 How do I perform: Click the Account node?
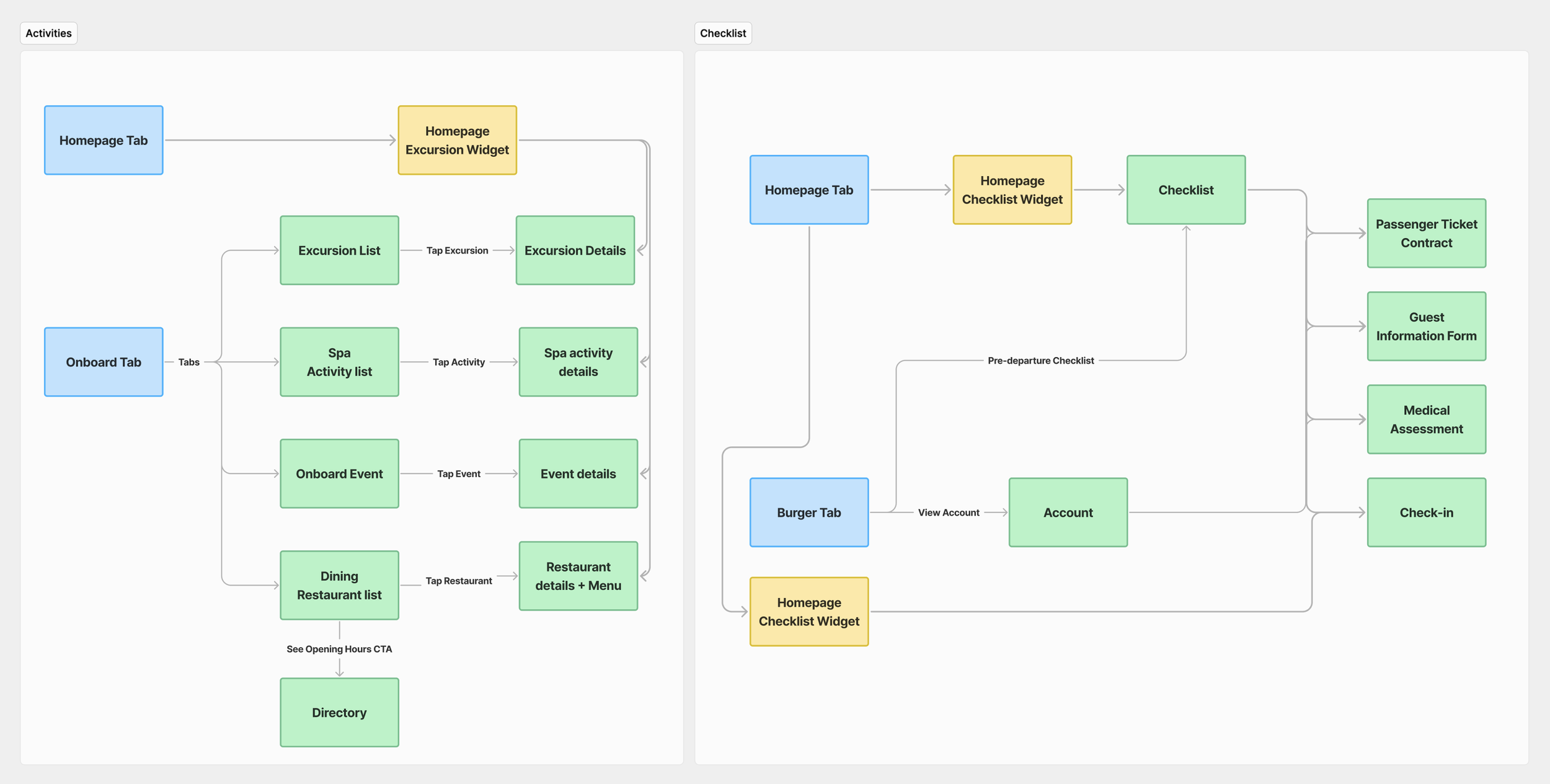coord(1068,512)
